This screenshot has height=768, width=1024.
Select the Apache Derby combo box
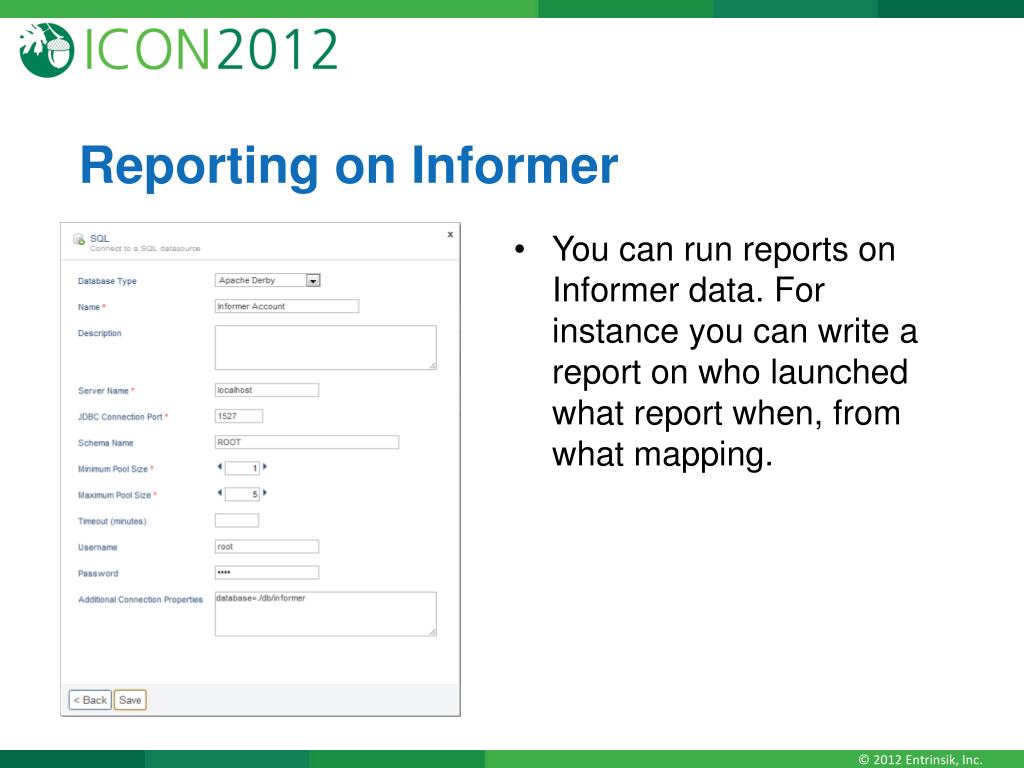(267, 280)
